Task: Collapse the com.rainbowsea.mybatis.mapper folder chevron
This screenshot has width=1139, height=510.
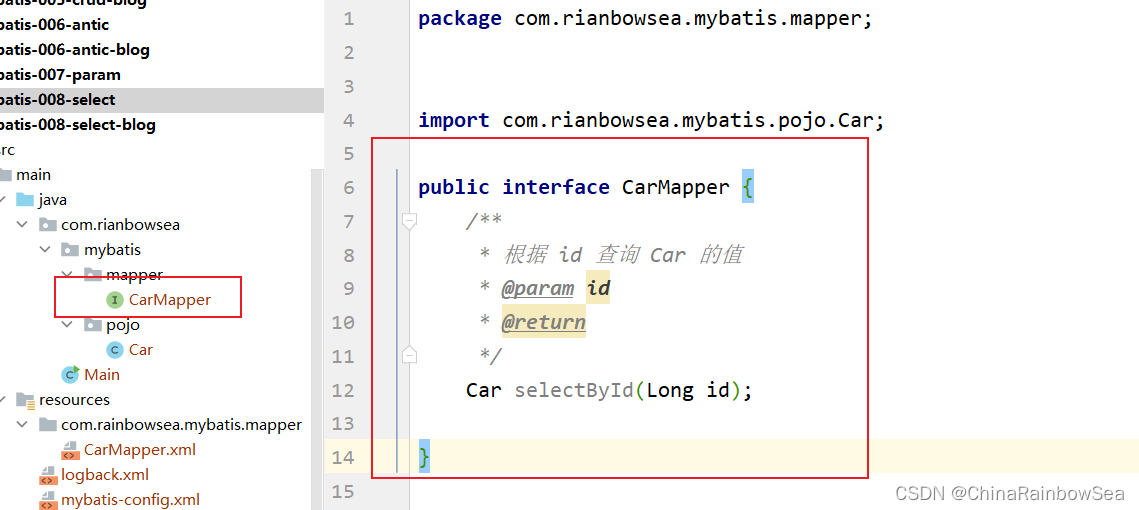Action: [x=23, y=424]
